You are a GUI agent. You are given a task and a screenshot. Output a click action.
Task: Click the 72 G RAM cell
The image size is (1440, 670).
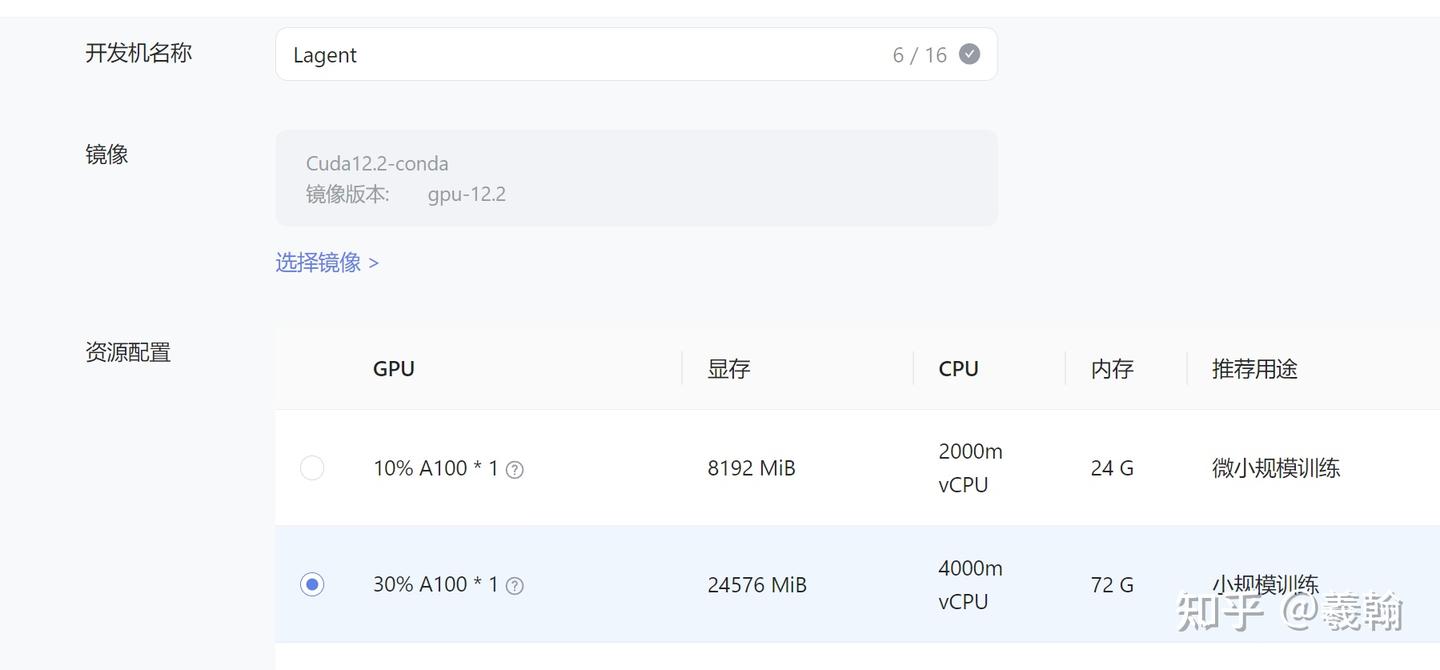[x=1112, y=585]
